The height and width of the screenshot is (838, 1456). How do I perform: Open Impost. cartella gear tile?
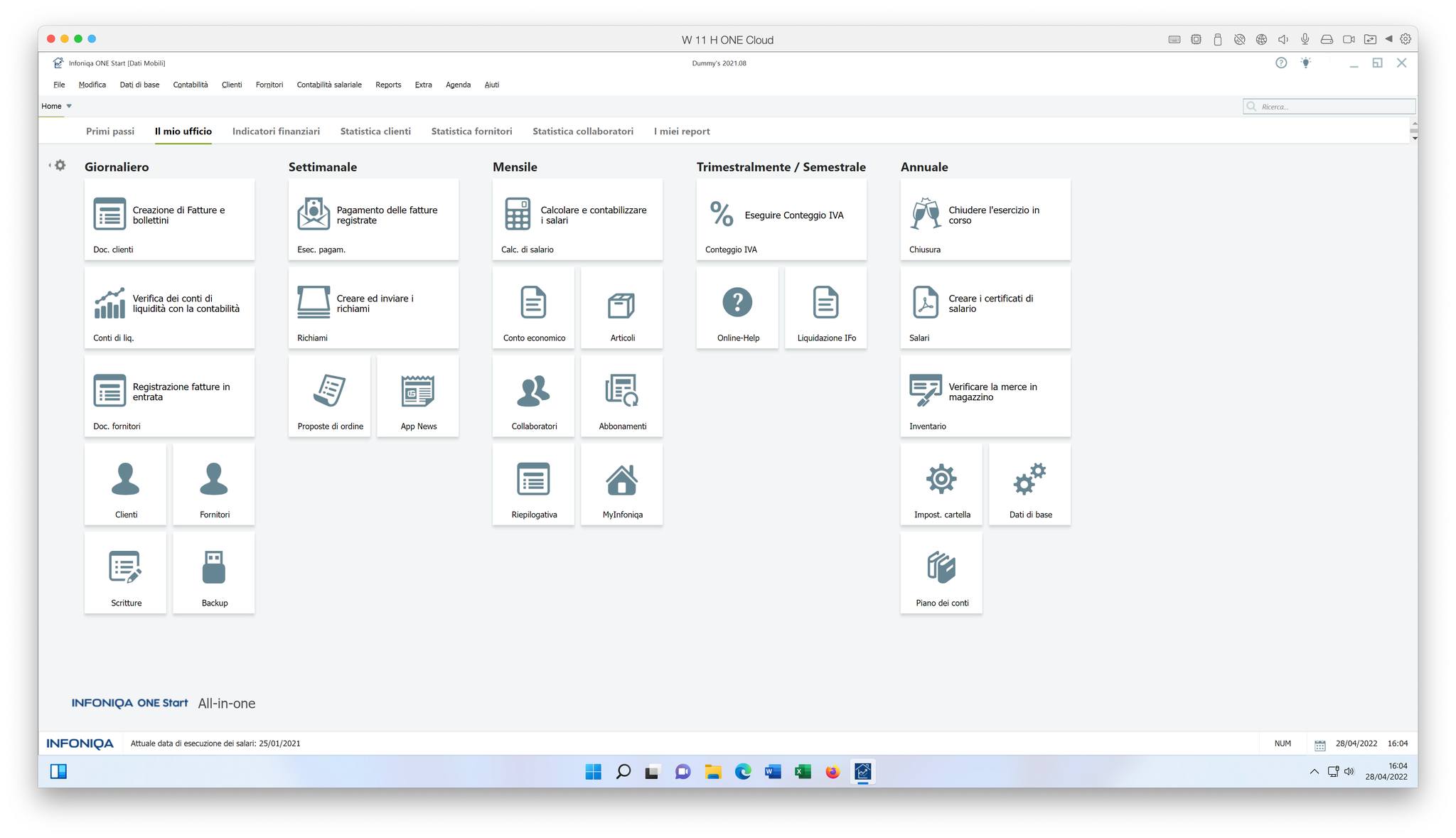941,484
